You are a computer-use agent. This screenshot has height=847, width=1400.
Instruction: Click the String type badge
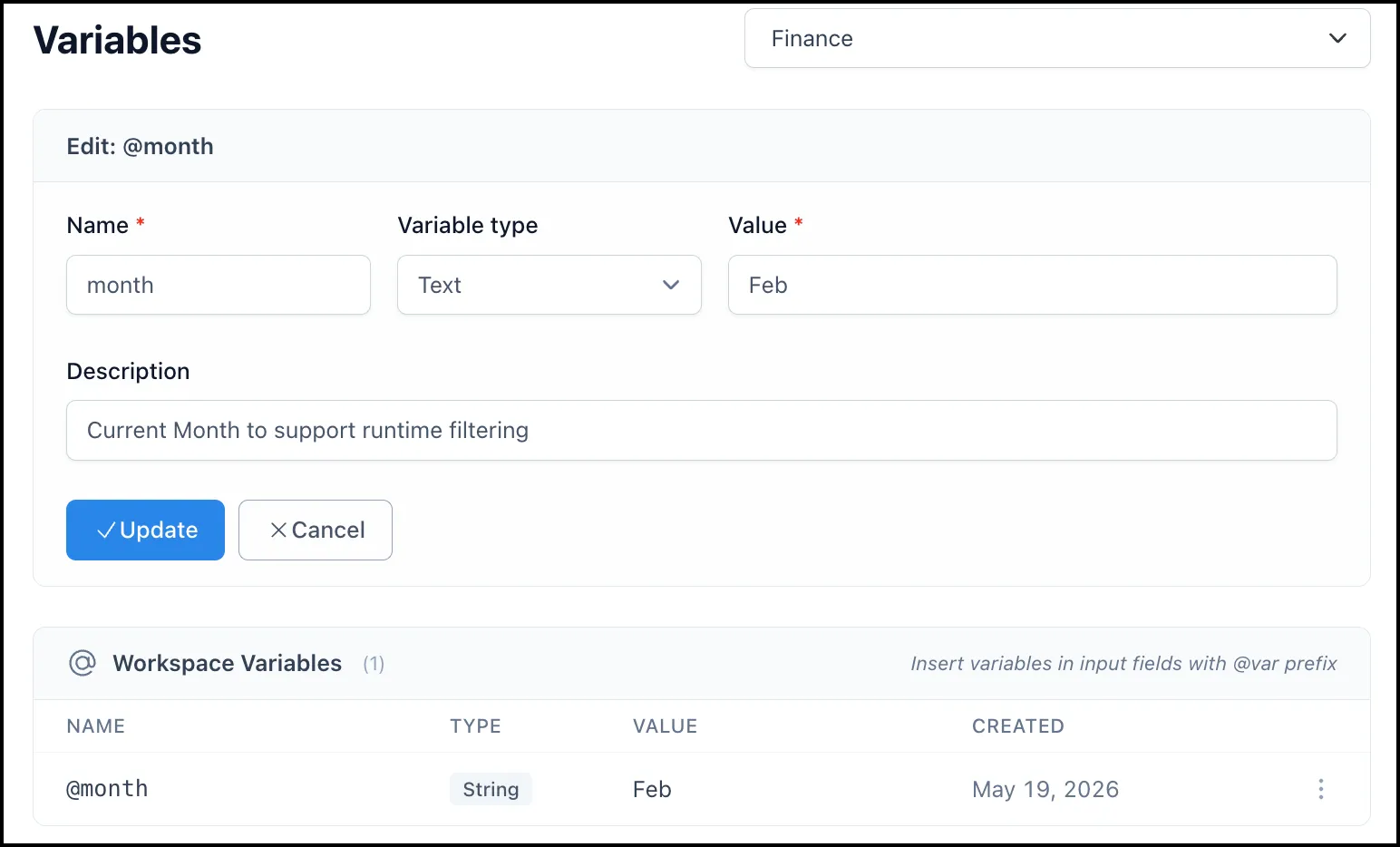(491, 789)
